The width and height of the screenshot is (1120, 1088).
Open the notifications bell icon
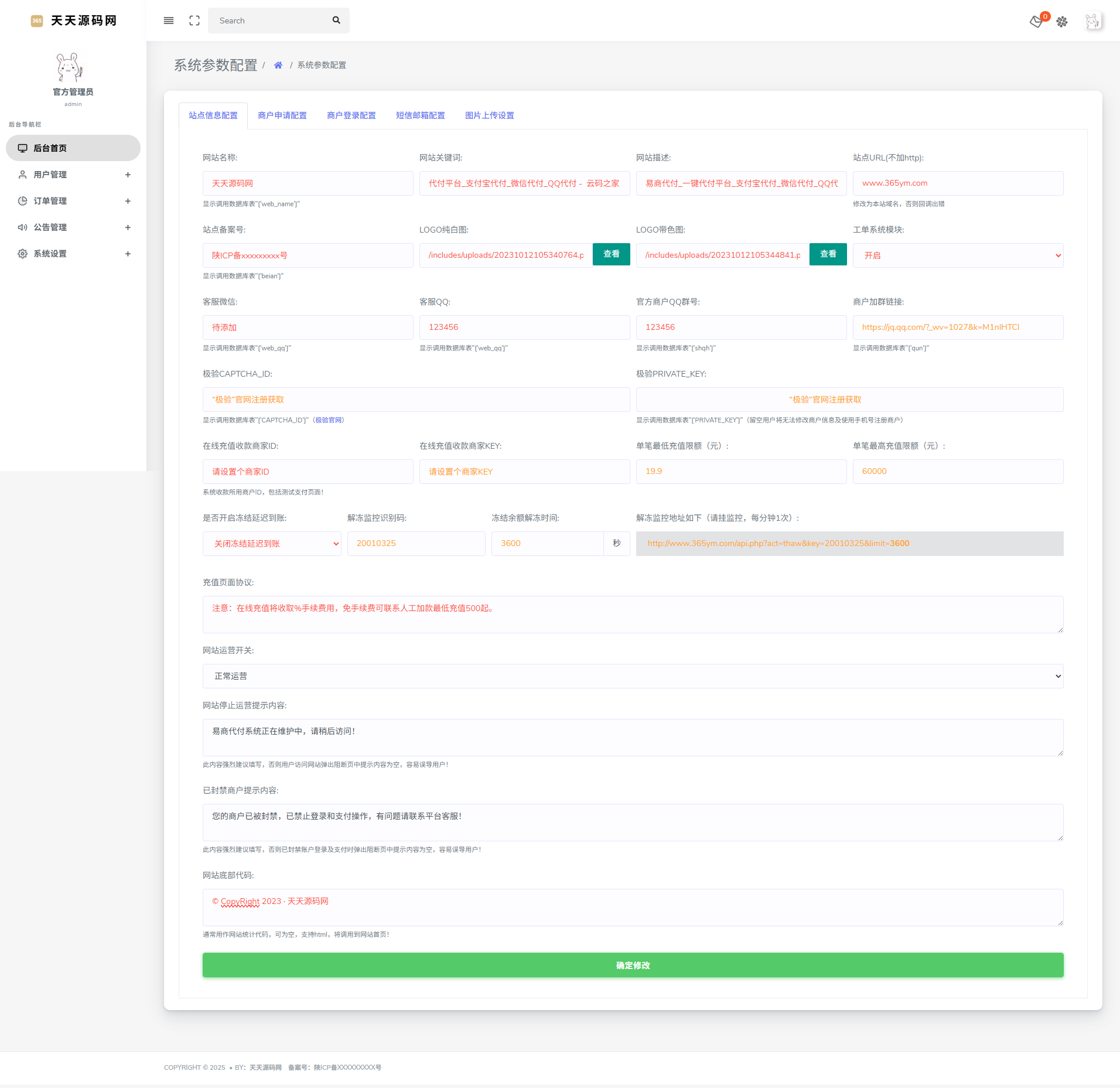pos(1036,22)
